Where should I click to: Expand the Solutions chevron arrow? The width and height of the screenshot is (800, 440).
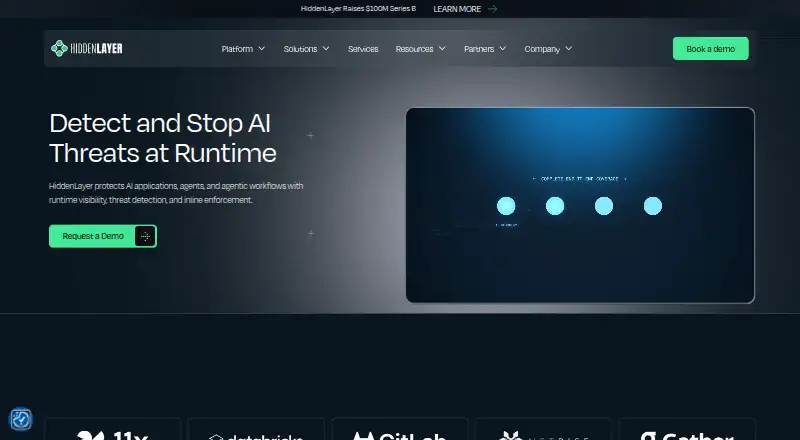click(326, 48)
